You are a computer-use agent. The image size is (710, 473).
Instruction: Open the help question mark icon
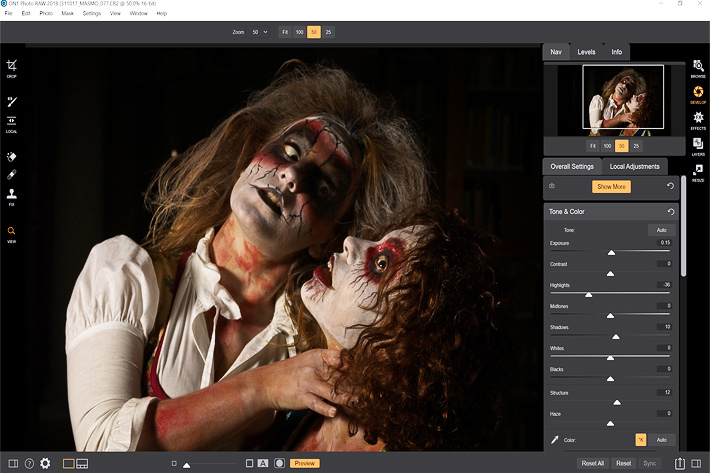[29, 463]
